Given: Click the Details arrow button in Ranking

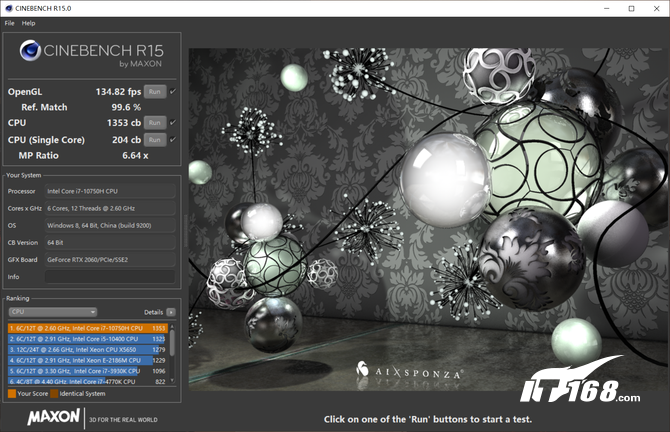Looking at the screenshot, I should tap(171, 312).
